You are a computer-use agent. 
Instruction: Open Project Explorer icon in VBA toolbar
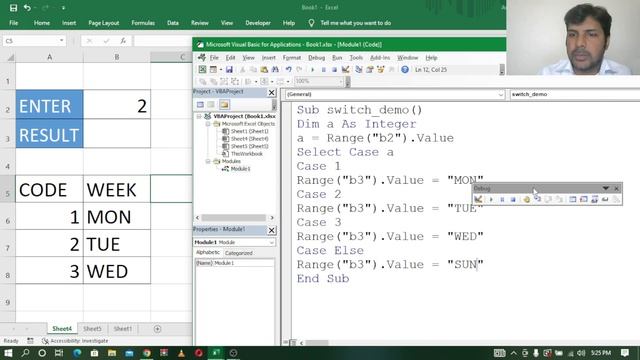359,70
